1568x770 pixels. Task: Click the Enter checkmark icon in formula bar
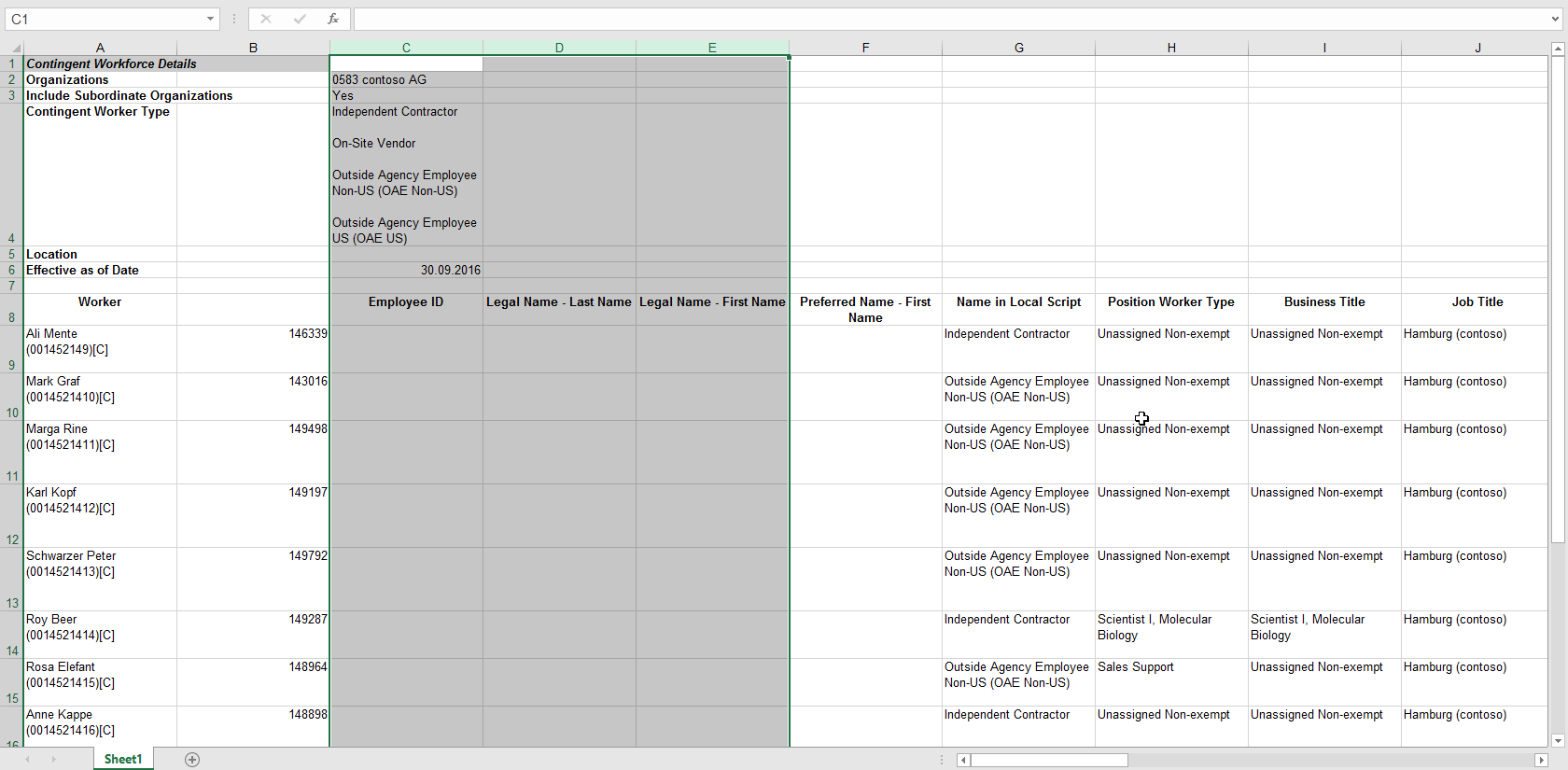pos(300,19)
